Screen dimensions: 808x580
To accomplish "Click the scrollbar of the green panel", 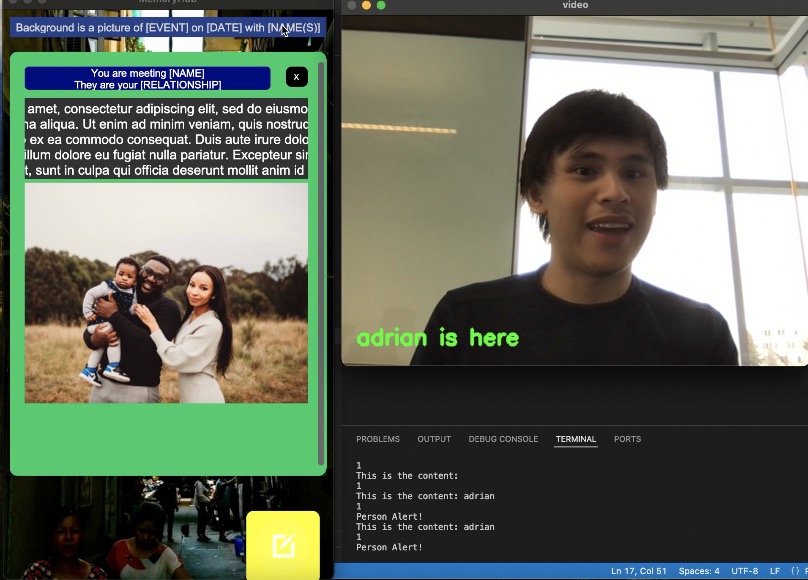I will (322, 264).
